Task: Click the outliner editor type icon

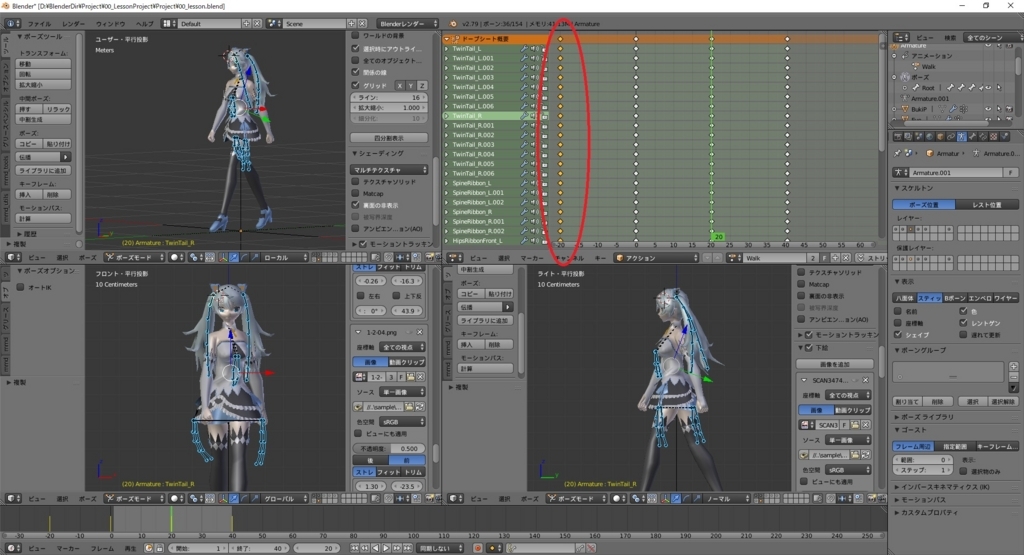Action: click(901, 37)
